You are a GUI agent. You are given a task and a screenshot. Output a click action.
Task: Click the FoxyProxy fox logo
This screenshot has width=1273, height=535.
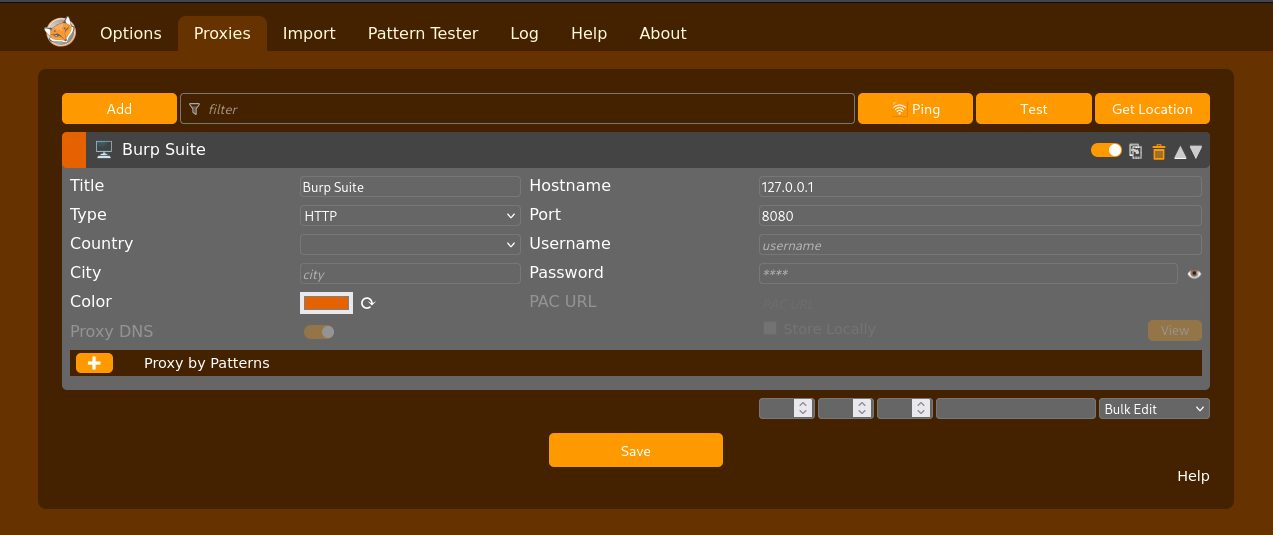click(x=61, y=32)
